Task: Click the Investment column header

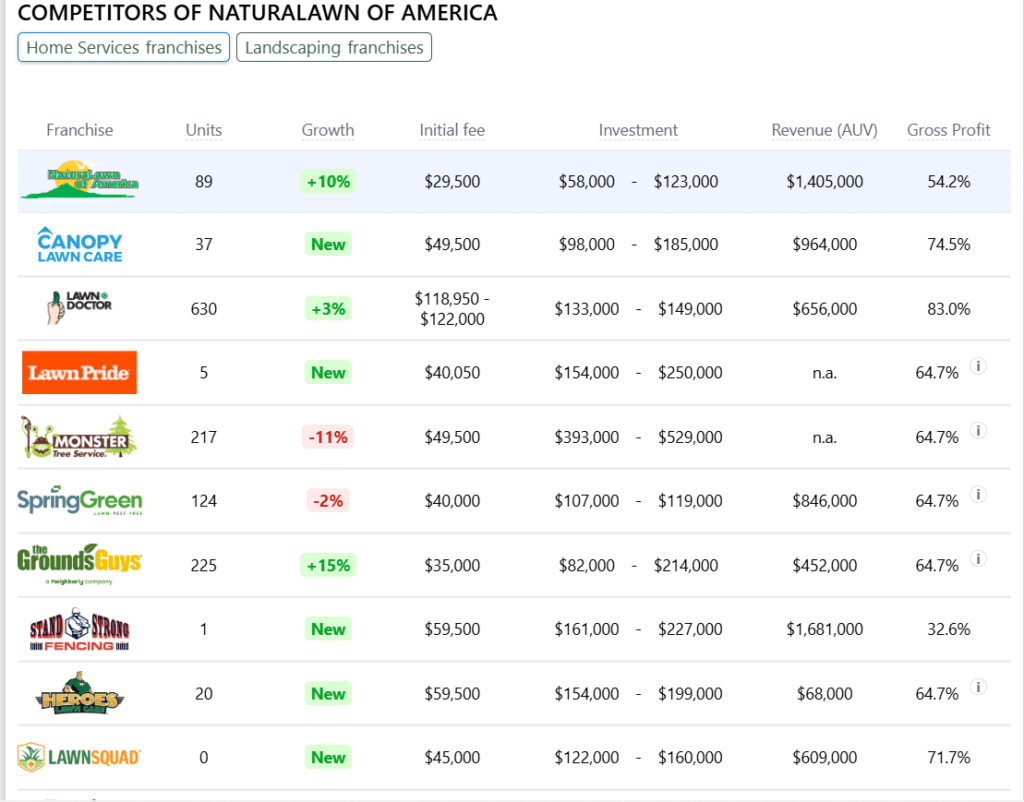Action: pyautogui.click(x=638, y=130)
